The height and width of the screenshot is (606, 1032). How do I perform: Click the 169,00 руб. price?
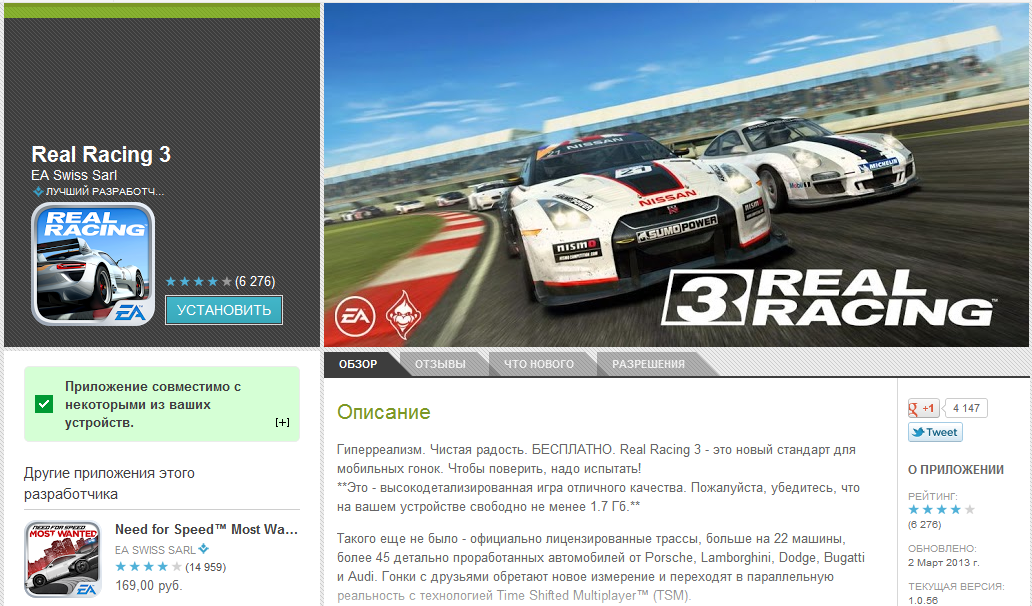point(149,586)
